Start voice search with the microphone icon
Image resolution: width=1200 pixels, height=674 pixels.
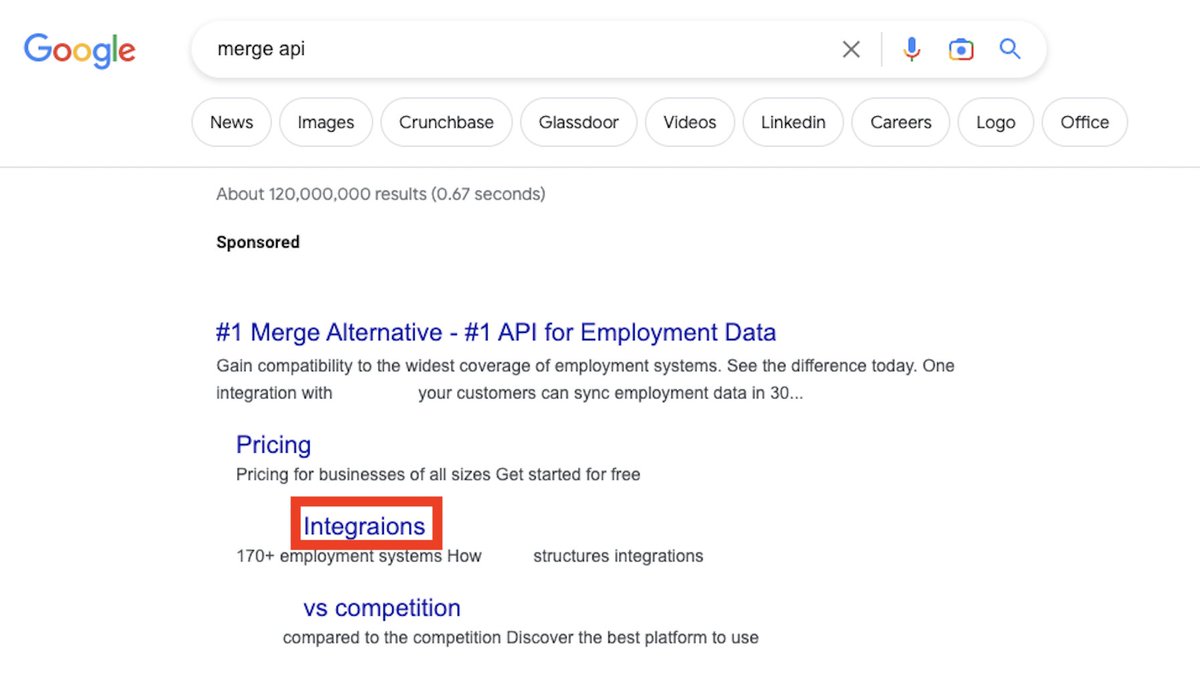911,49
